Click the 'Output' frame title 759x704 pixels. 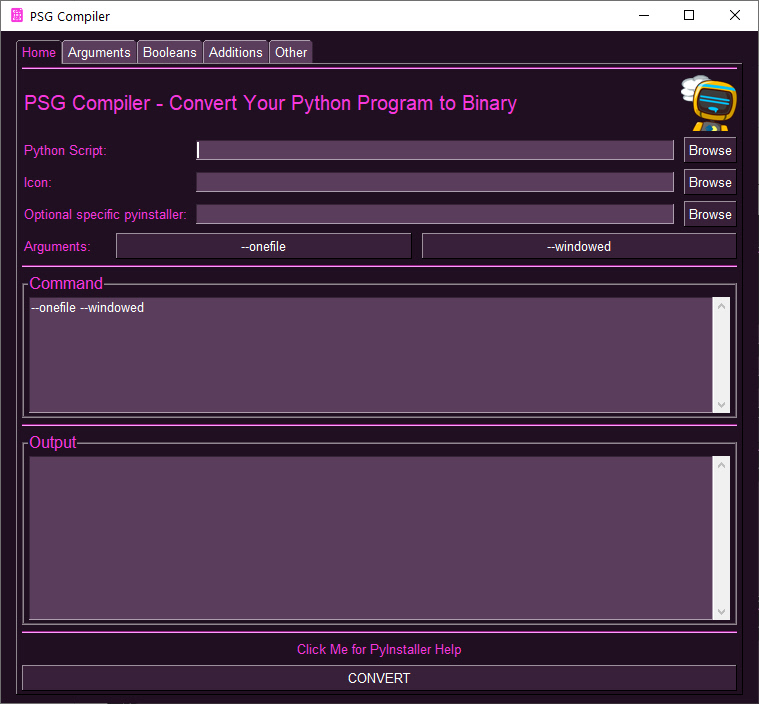pos(53,443)
